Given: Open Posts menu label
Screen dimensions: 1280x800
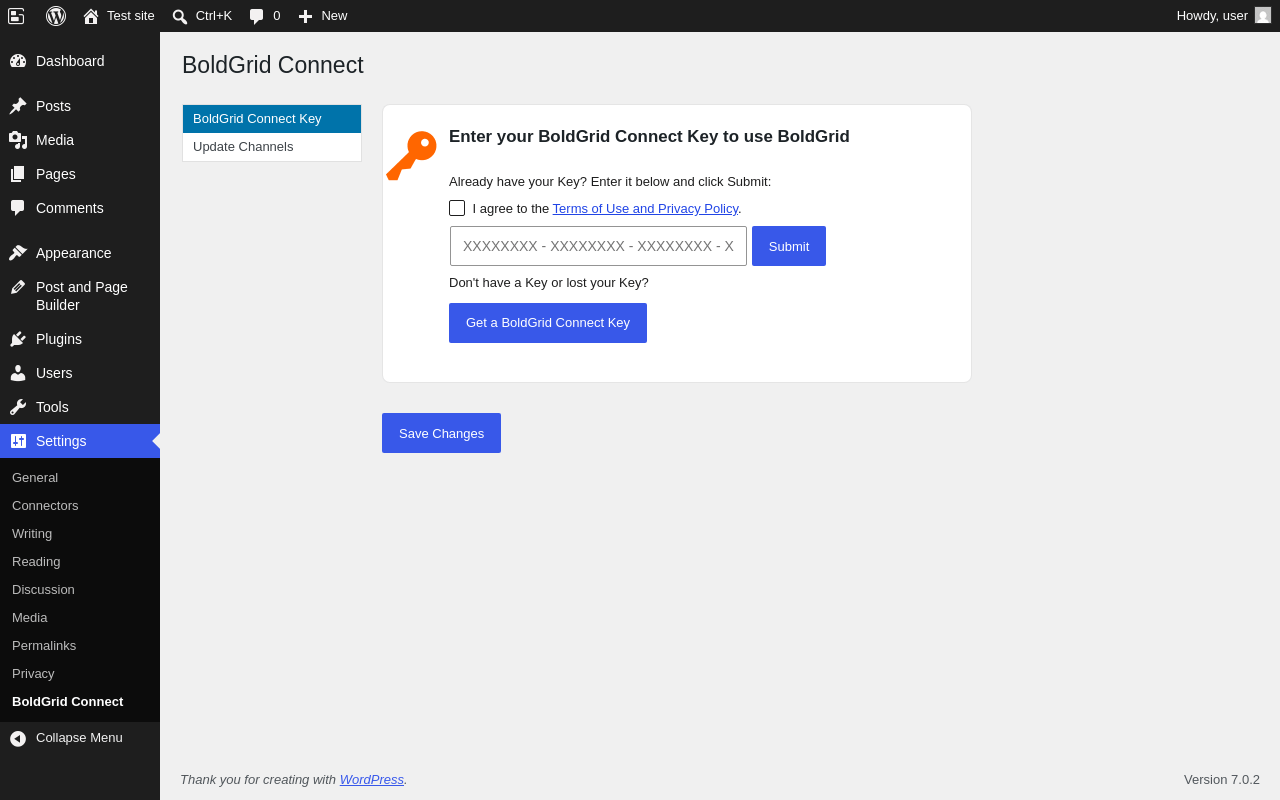Looking at the screenshot, I should (x=53, y=106).
